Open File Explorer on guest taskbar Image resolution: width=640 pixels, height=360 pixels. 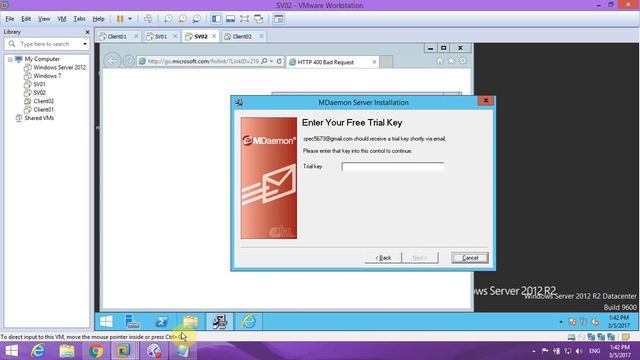(x=191, y=322)
